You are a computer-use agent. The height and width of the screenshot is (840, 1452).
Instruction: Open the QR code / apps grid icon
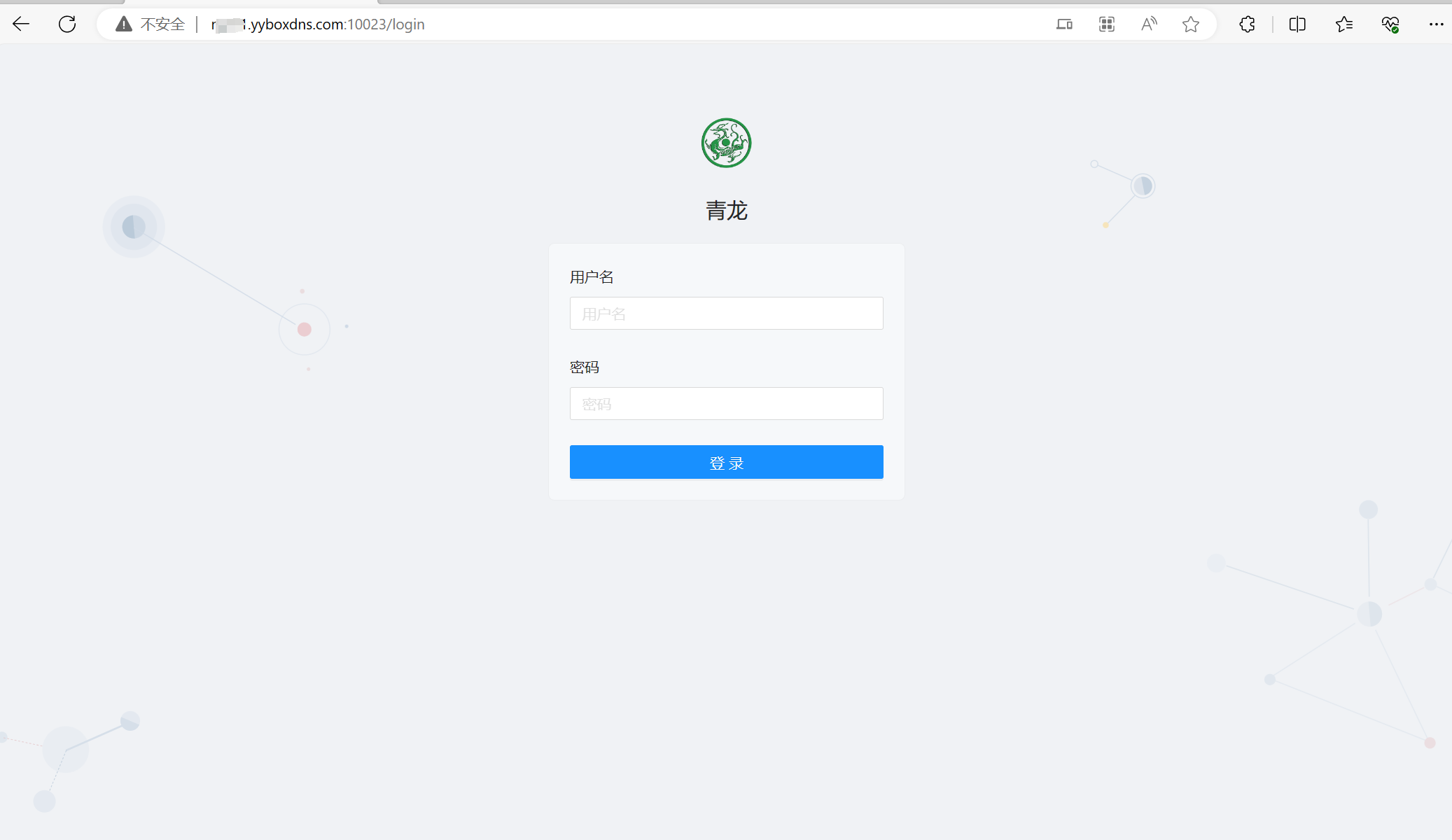point(1107,24)
